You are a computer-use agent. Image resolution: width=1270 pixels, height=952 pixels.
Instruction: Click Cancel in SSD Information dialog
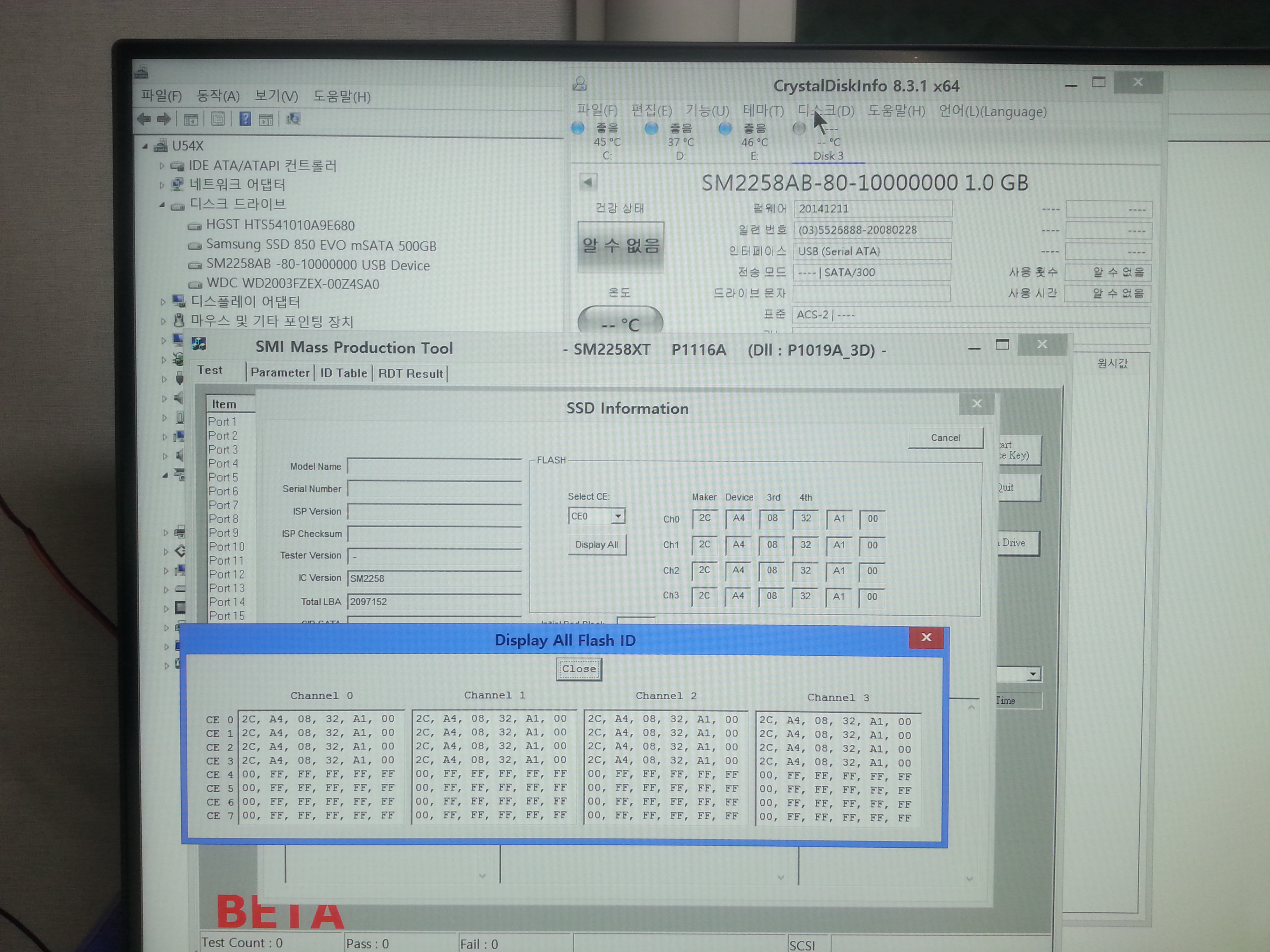click(x=945, y=438)
